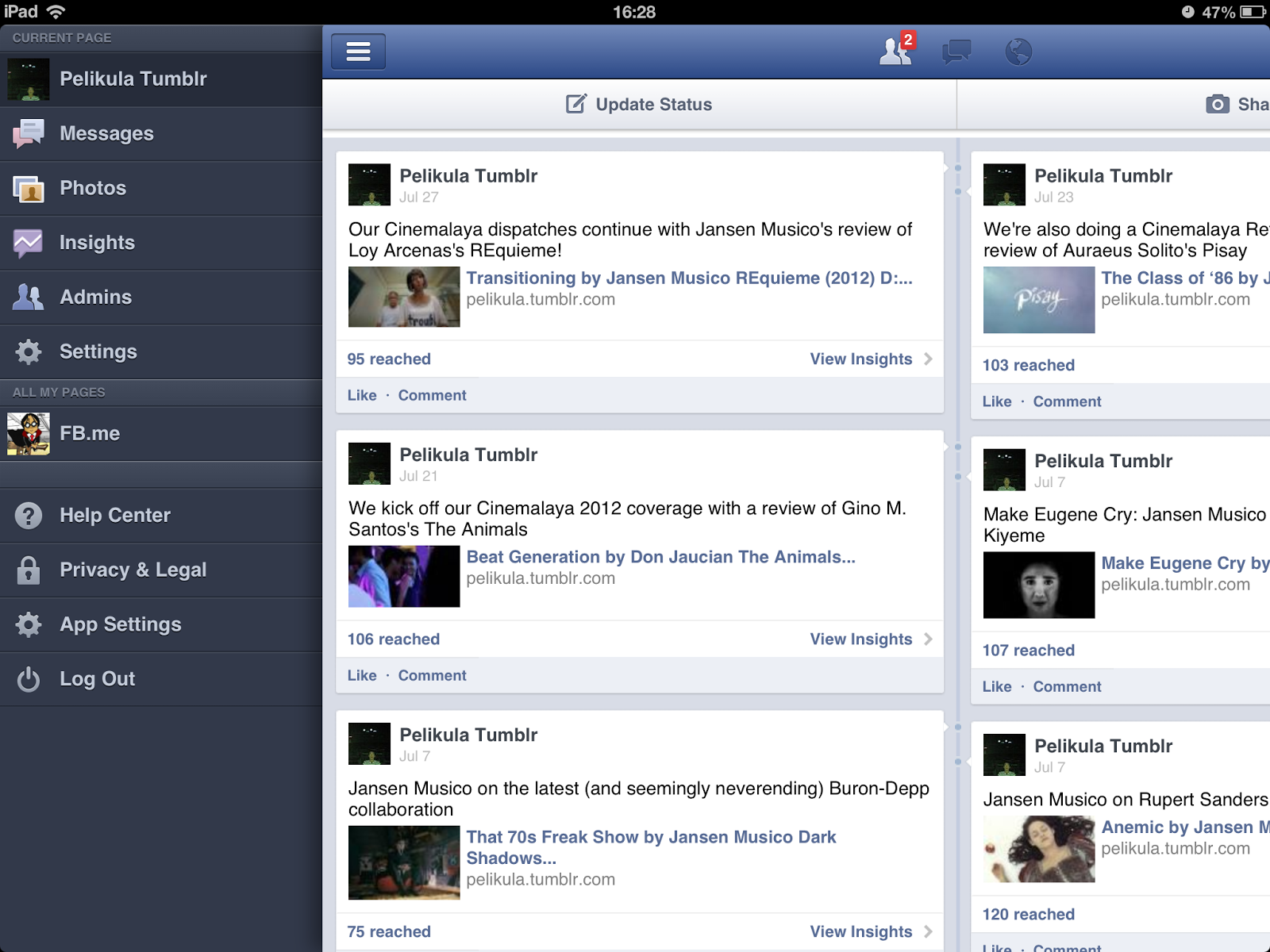
Task: Tap '107 reached' stat
Action: coord(1029,650)
